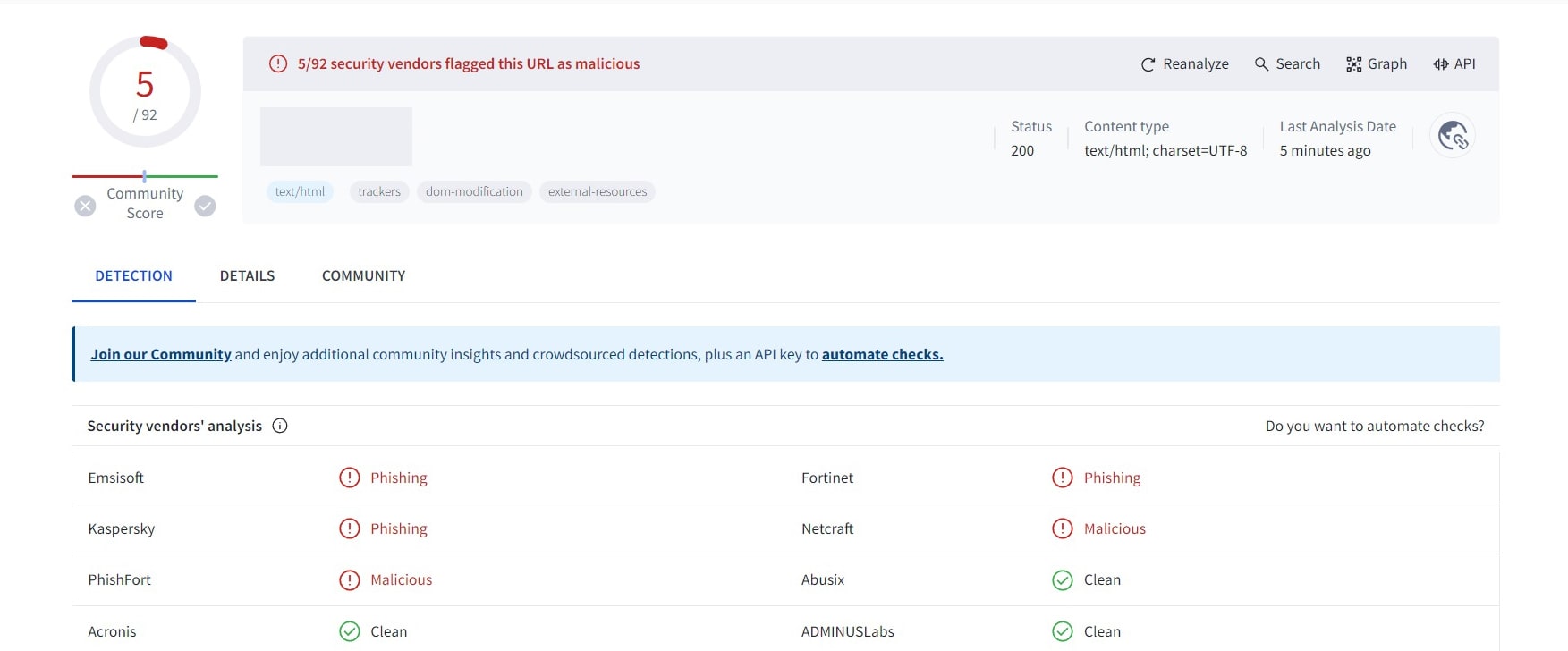Open the Join our Community link
Image resolution: width=1568 pixels, height=651 pixels.
pos(161,354)
